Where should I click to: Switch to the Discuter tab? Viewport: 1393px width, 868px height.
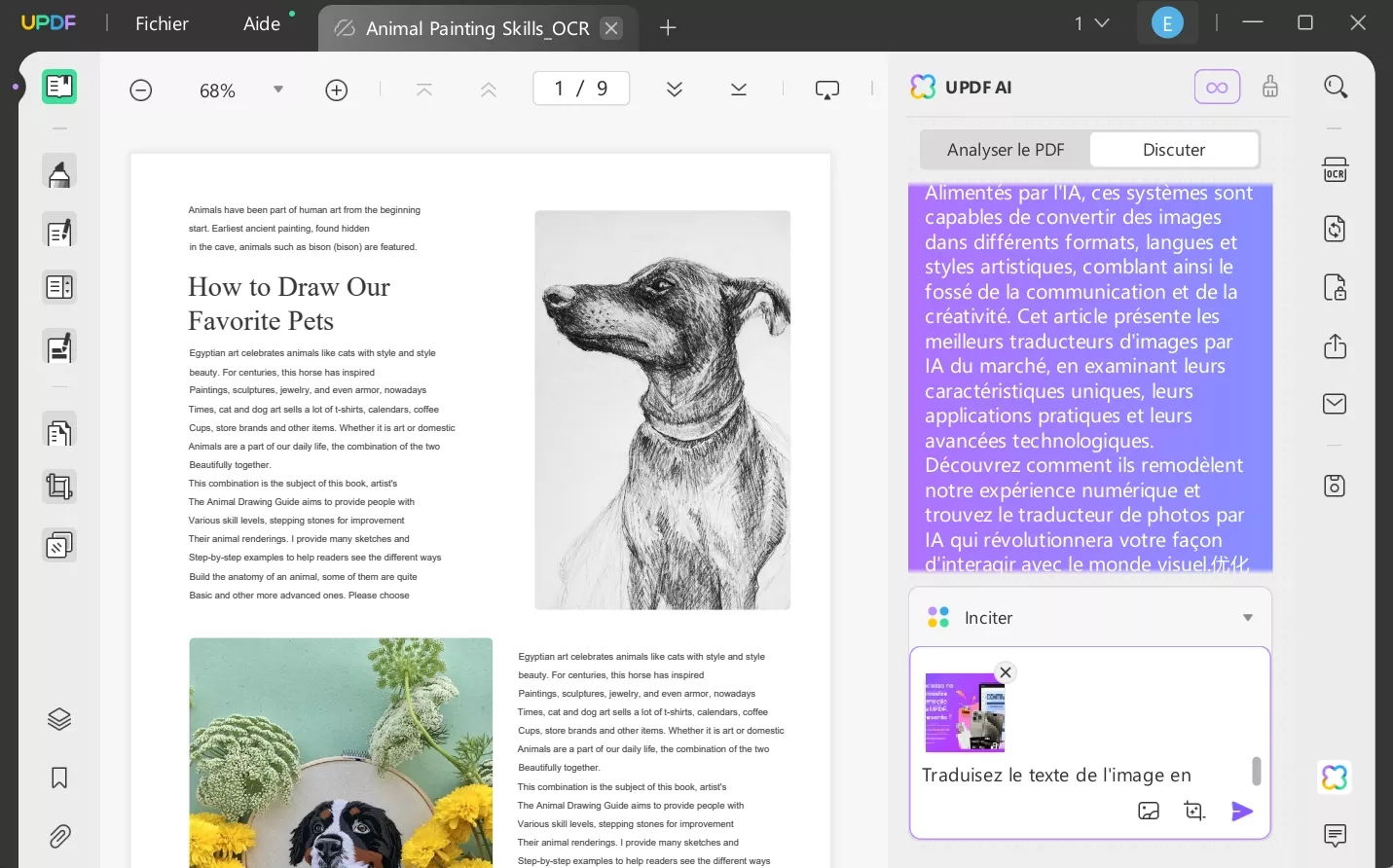point(1174,150)
